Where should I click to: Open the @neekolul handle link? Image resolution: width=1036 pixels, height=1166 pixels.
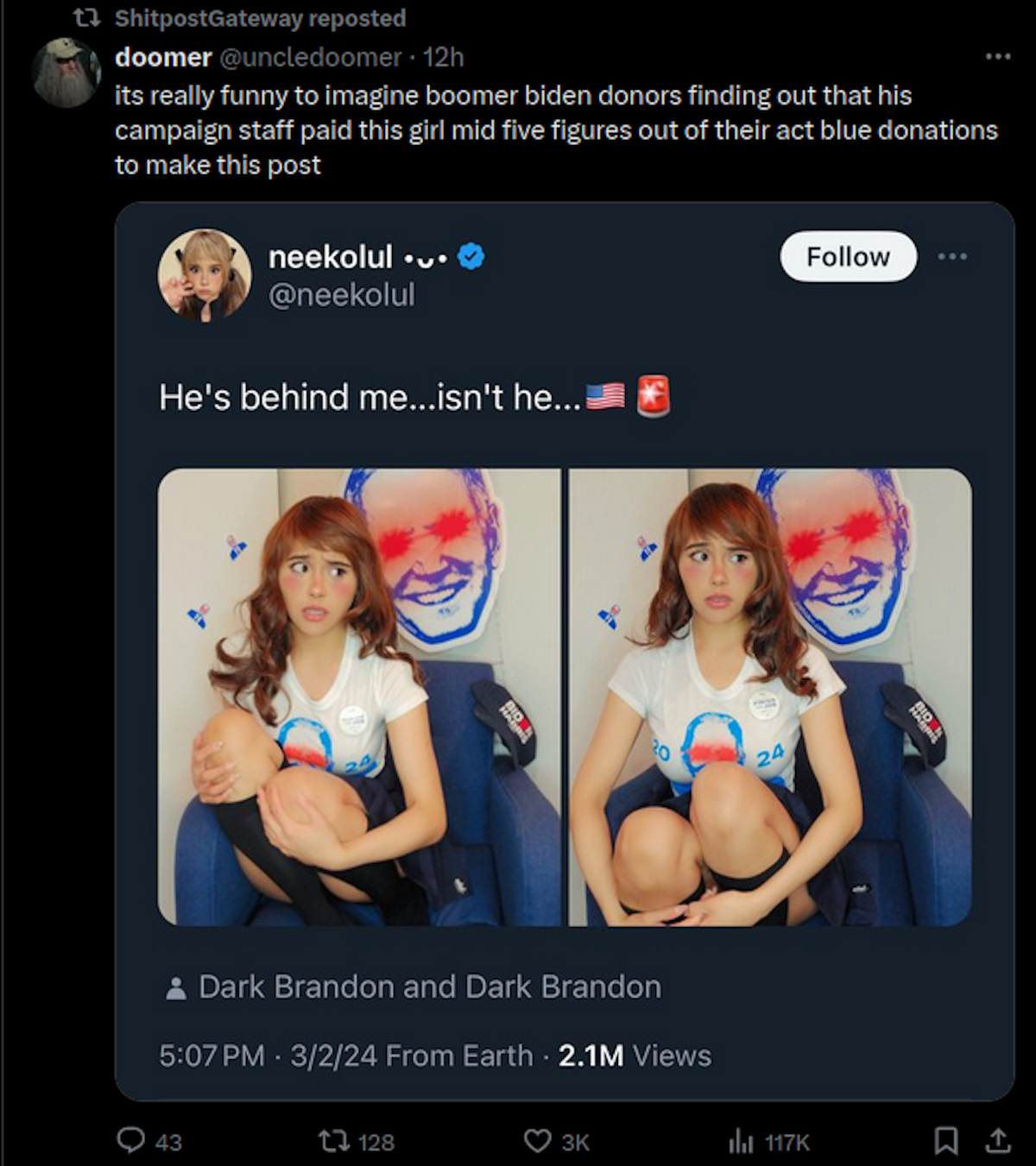pos(342,294)
